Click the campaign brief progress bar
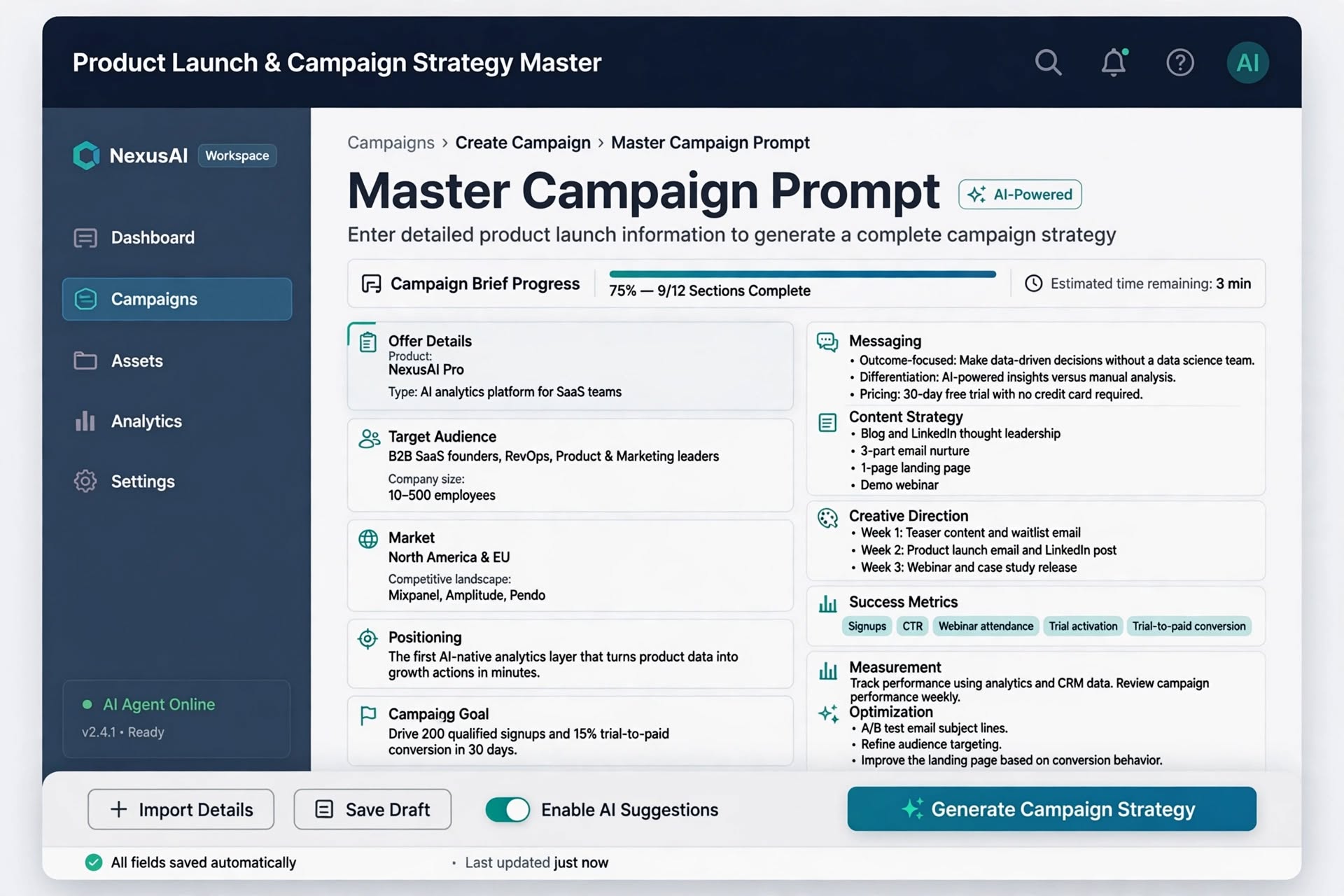The image size is (1344, 896). pyautogui.click(x=802, y=274)
